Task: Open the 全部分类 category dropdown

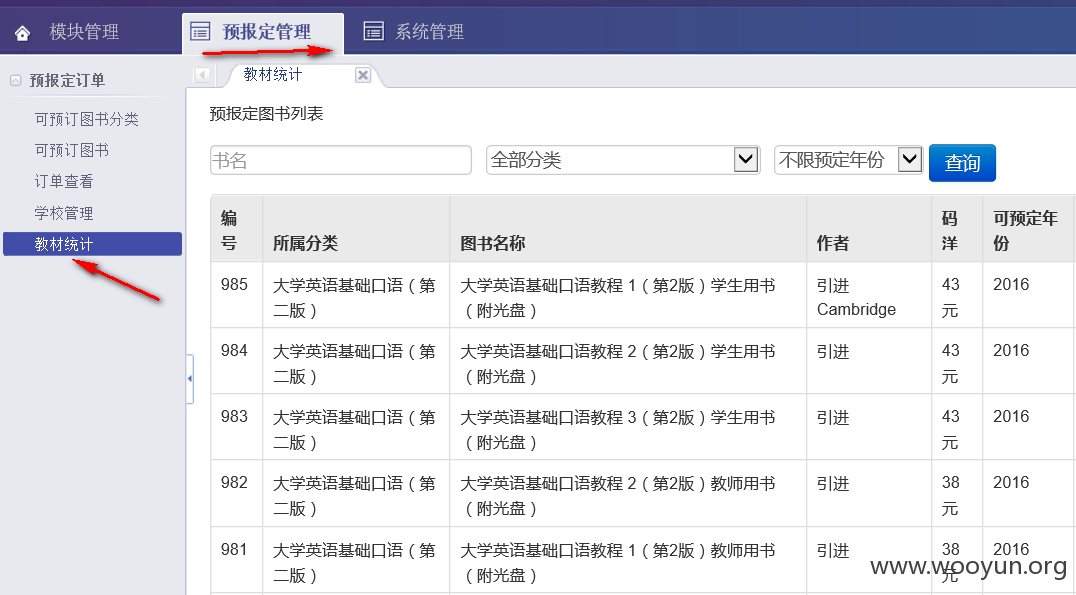Action: (623, 160)
